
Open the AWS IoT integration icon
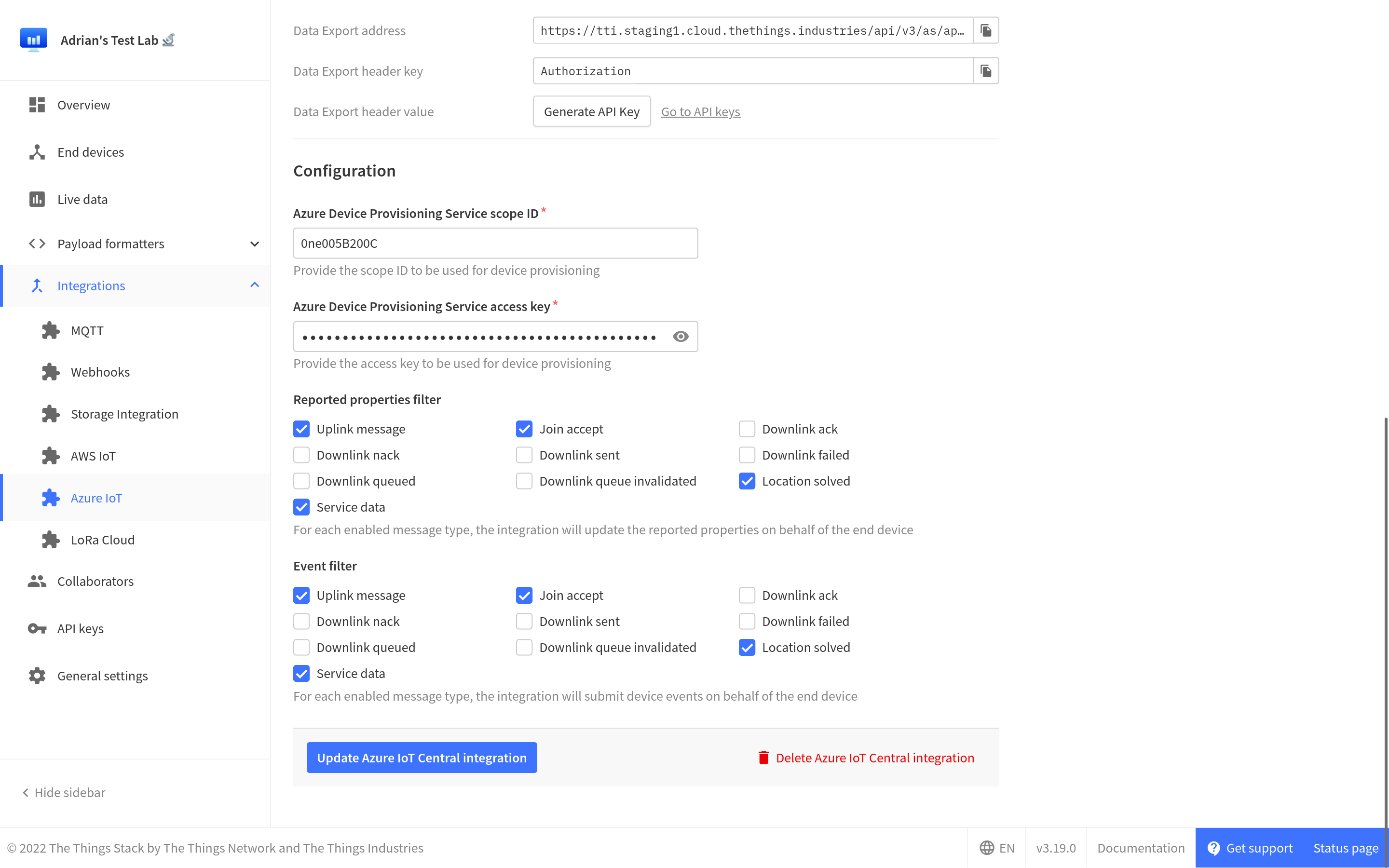(x=50, y=456)
